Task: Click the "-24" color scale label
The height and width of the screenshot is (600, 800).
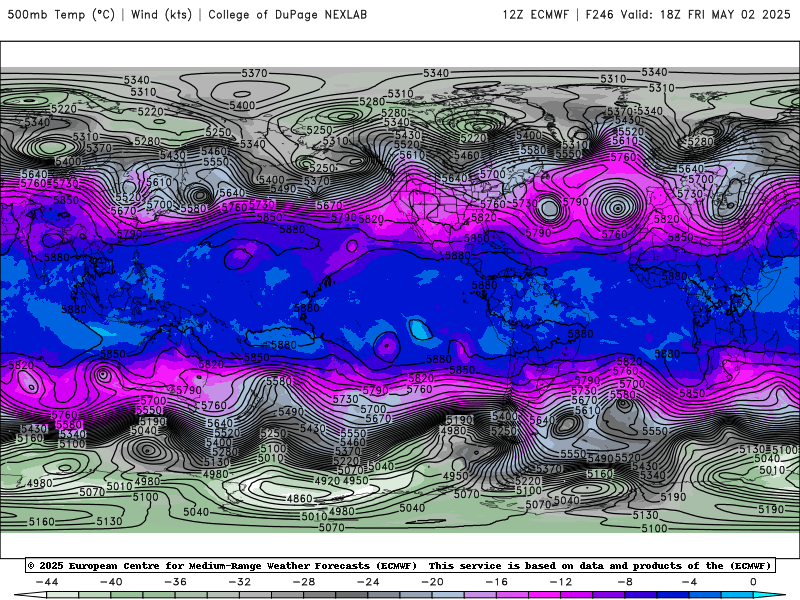Action: (368, 582)
